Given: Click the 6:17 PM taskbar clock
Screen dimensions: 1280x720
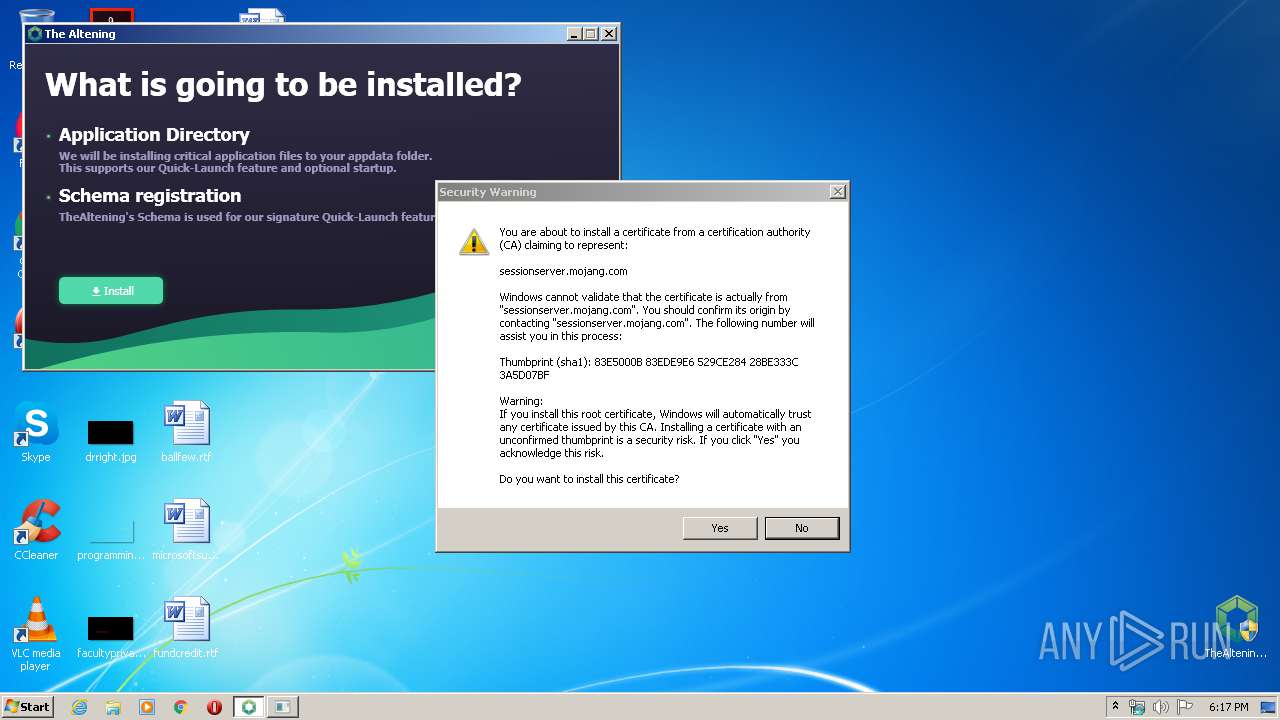Looking at the screenshot, I should pyautogui.click(x=1228, y=707).
